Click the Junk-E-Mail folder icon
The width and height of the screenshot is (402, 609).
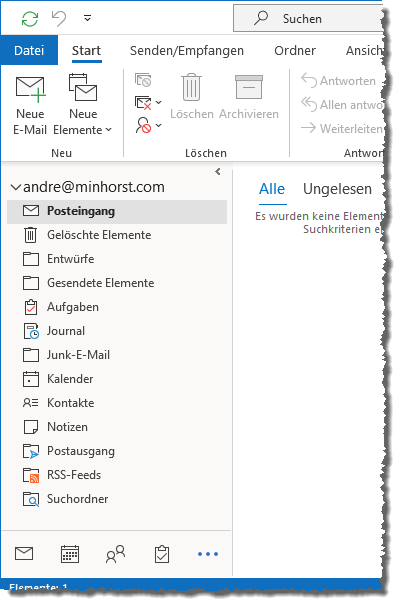[x=31, y=355]
